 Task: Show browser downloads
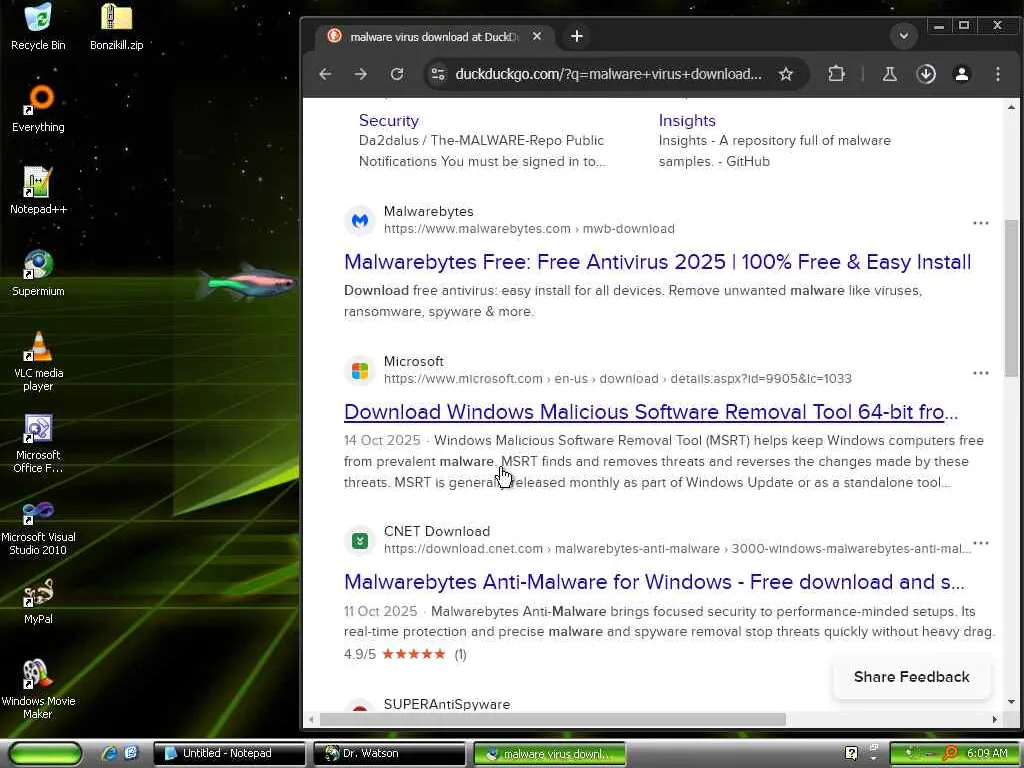click(x=926, y=74)
